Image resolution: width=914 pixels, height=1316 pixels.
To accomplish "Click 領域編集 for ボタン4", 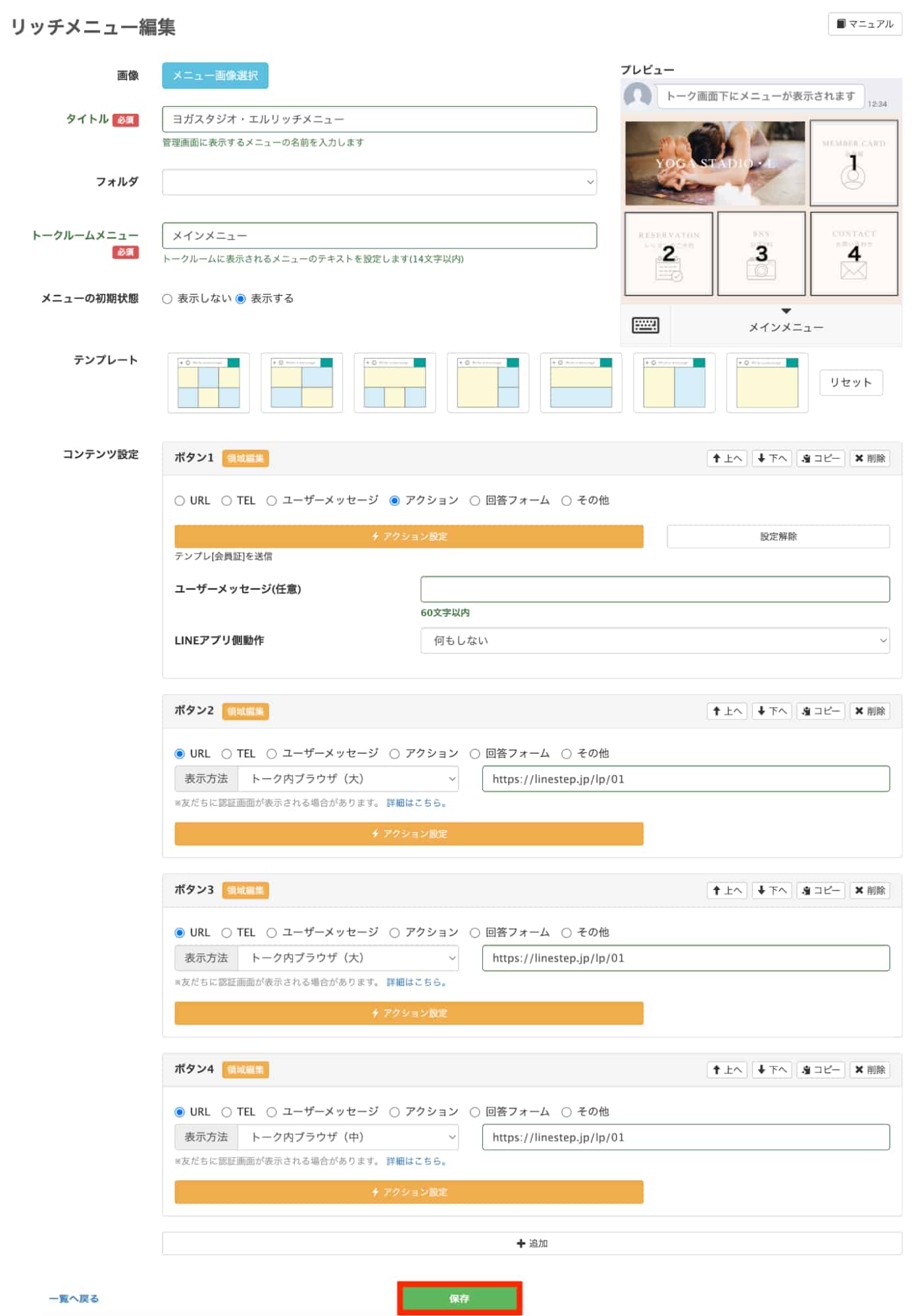I will pyautogui.click(x=245, y=1070).
